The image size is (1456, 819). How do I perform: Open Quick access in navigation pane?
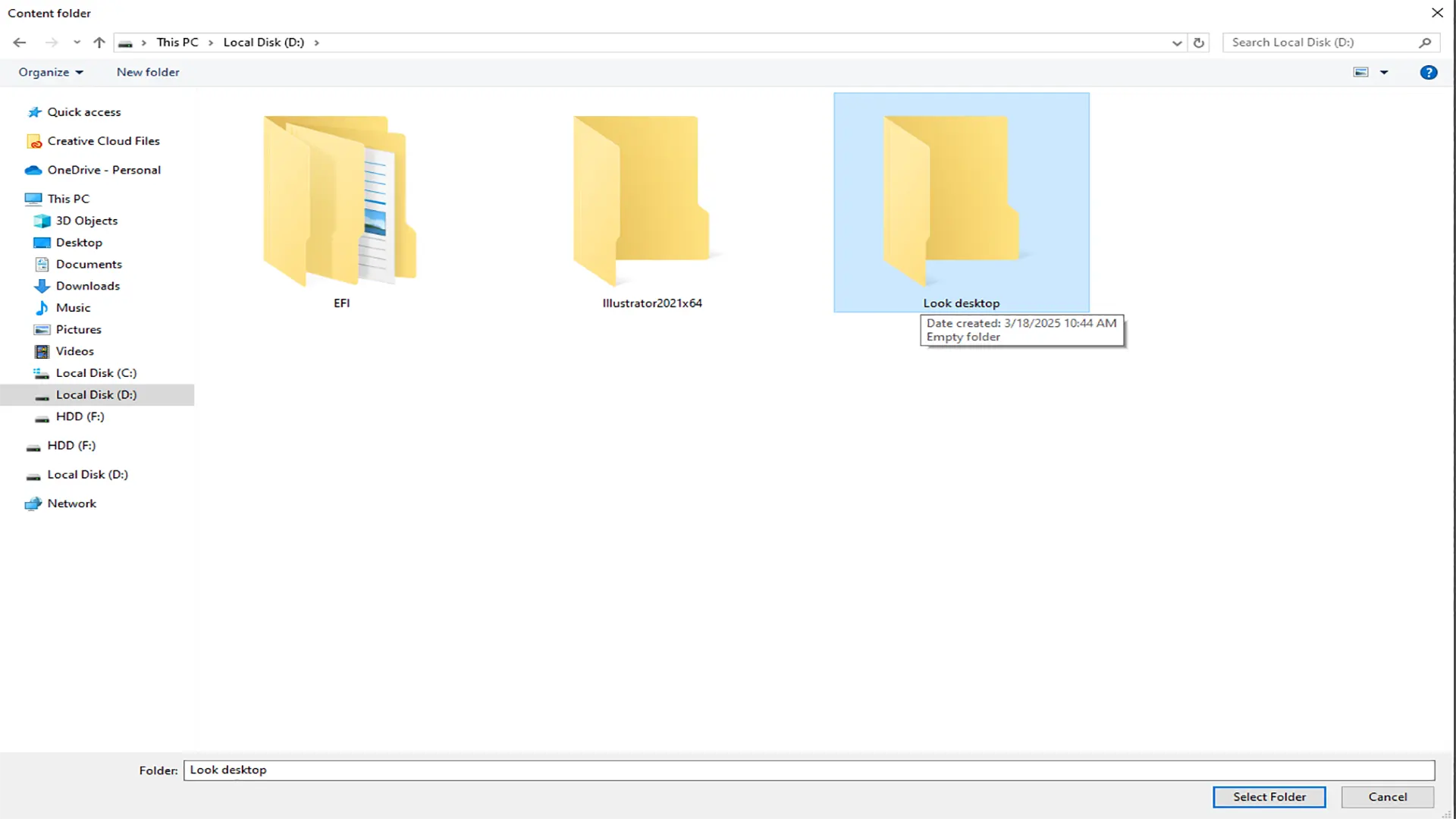(x=84, y=112)
